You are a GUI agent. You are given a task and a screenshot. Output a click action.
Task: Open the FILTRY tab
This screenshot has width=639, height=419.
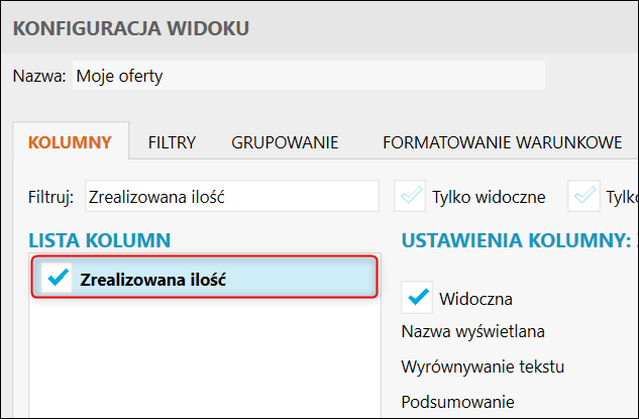(172, 142)
